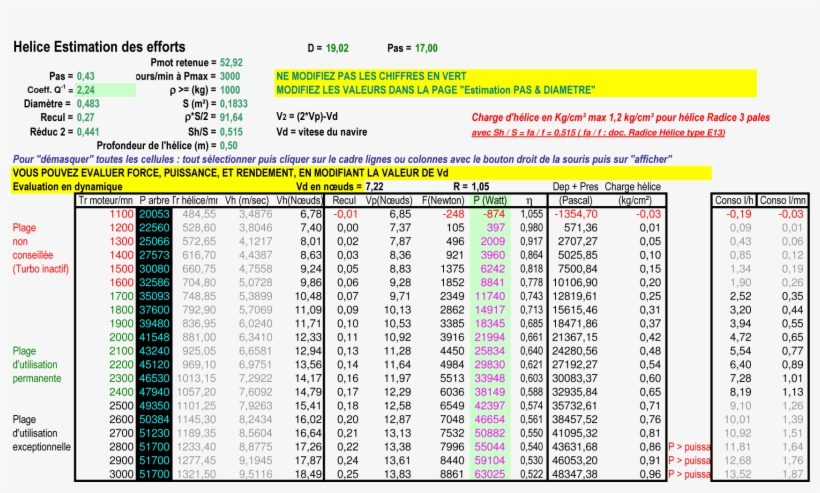This screenshot has height=493, width=820.
Task: Click the Pas value 0,43
Action: pyautogui.click(x=86, y=76)
